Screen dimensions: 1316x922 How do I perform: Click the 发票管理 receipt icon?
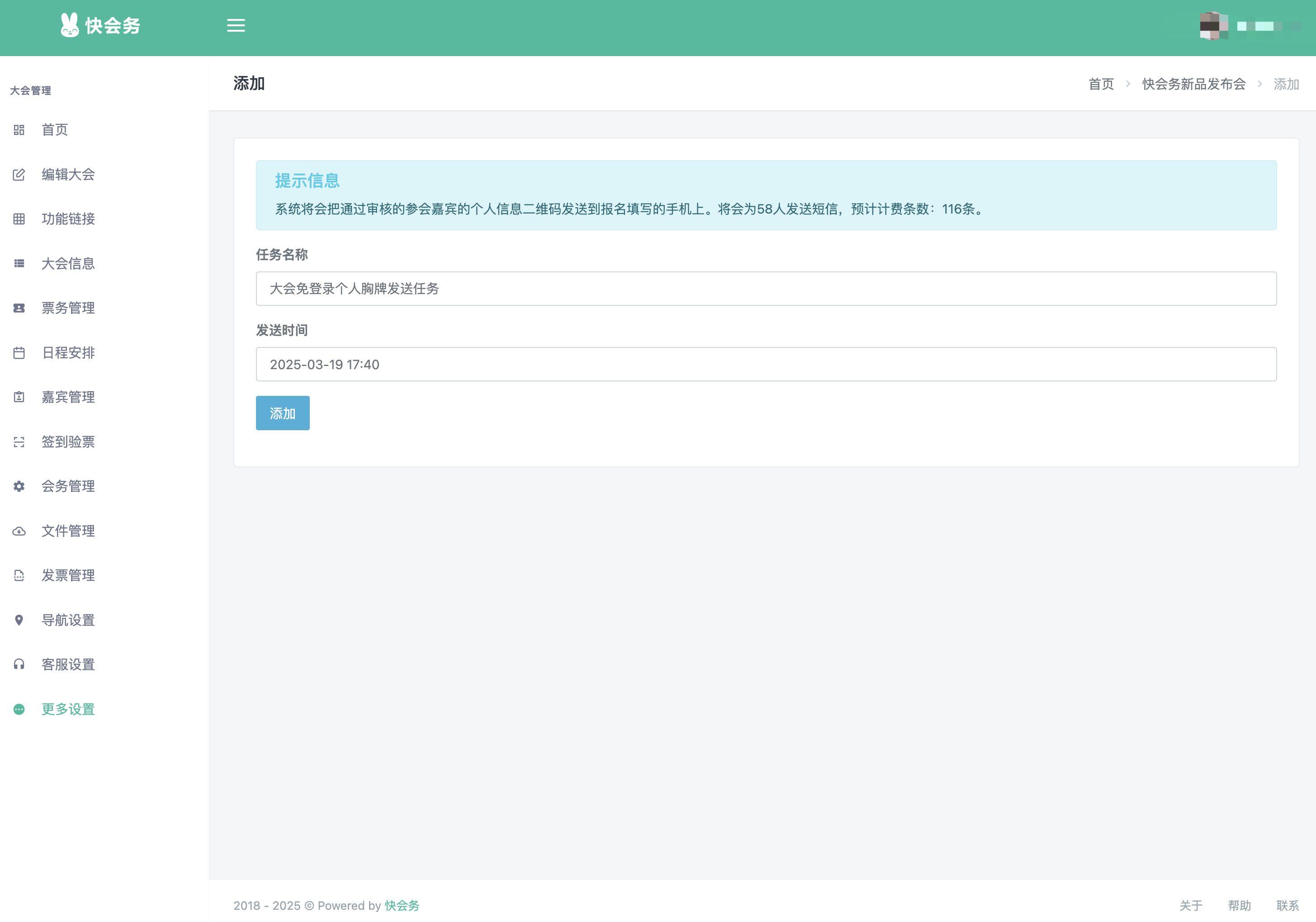19,575
